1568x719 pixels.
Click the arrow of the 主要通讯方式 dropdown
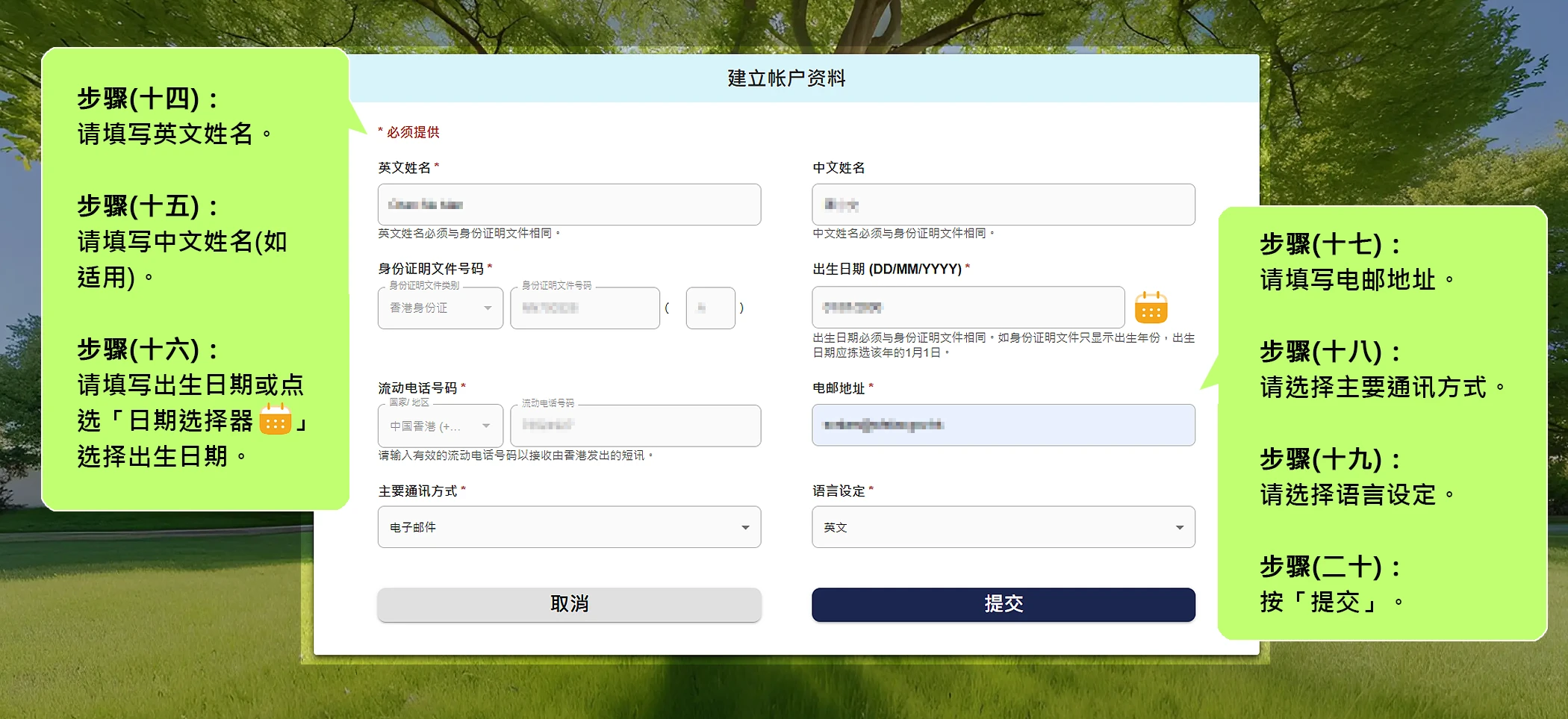744,527
